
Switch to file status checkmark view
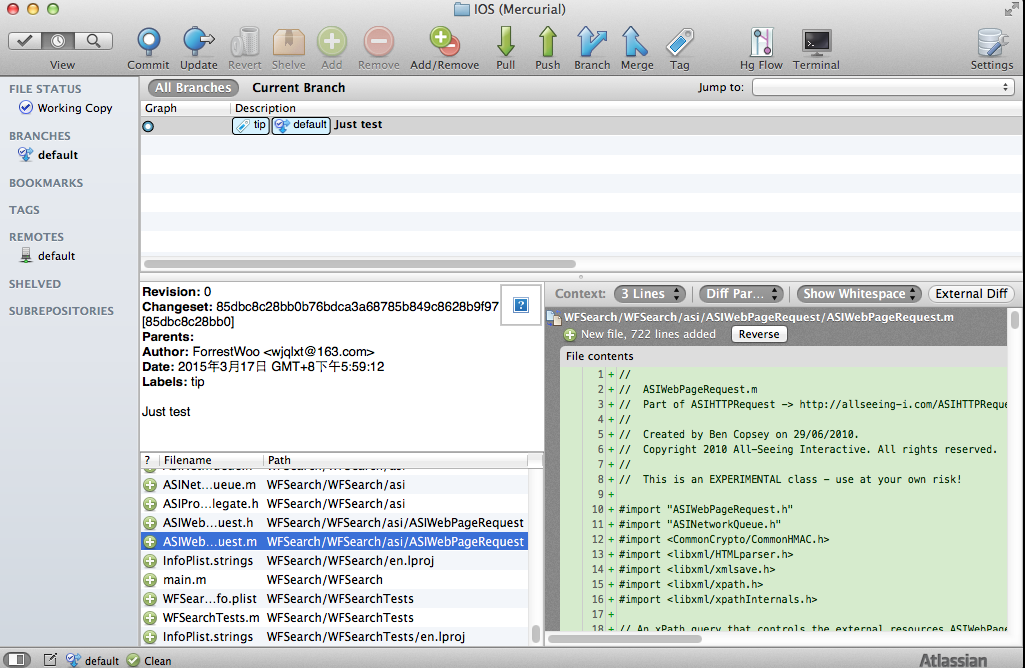(25, 41)
